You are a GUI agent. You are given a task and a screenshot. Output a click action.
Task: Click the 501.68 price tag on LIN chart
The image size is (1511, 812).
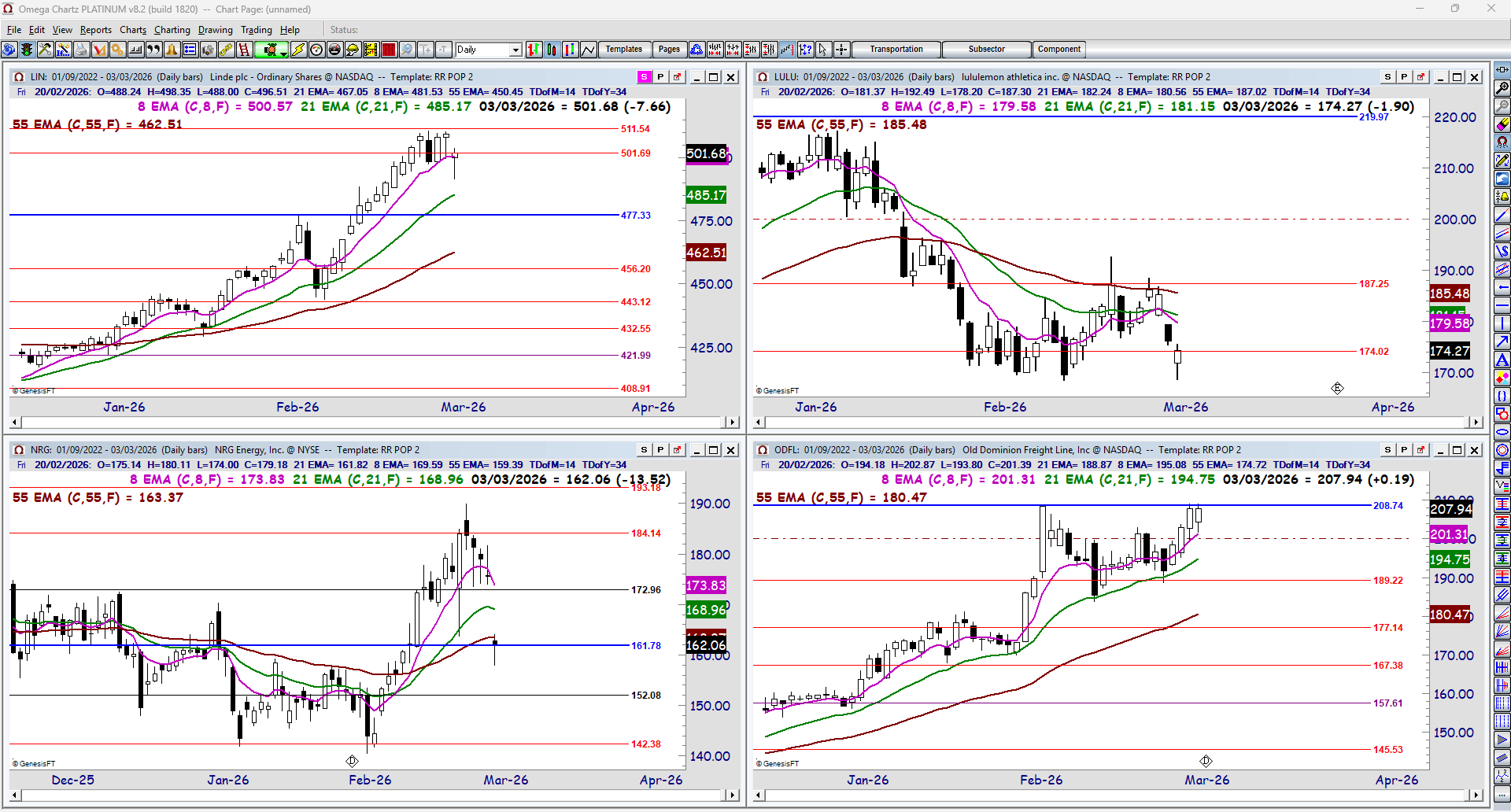coord(706,154)
